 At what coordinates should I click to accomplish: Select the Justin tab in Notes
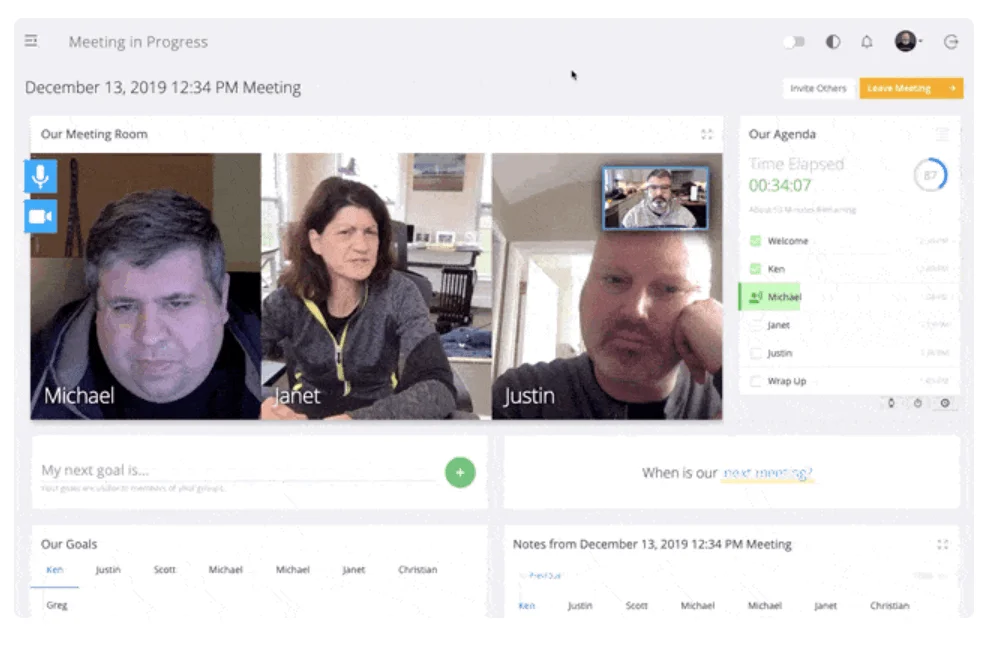point(580,605)
